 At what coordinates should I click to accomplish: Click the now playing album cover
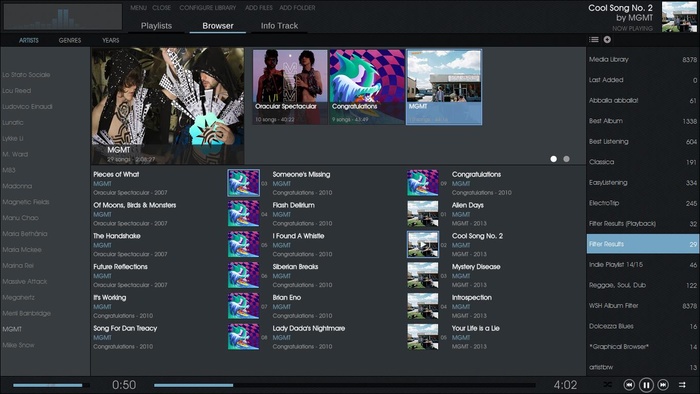click(x=679, y=17)
